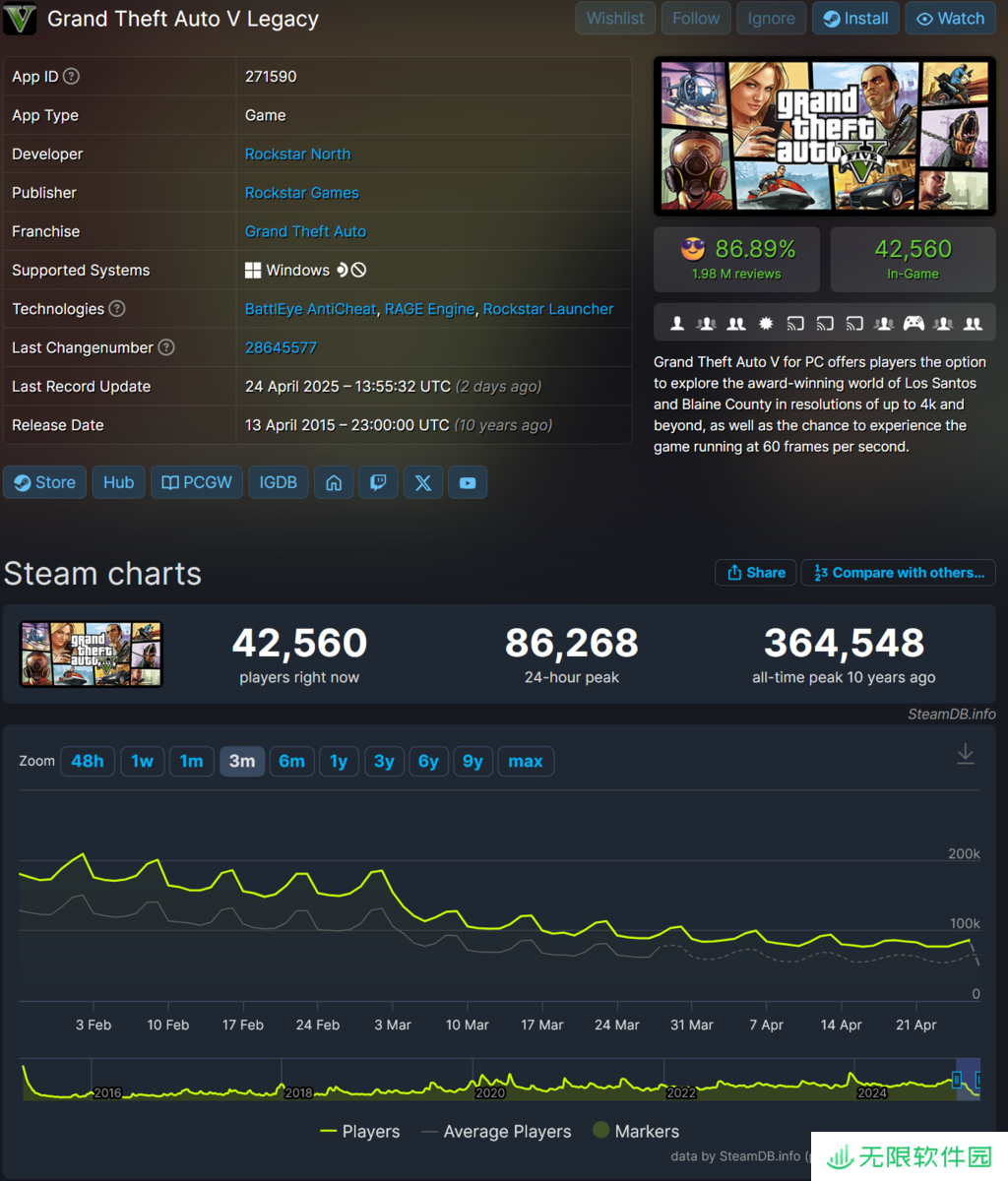Click the 86,268 24-hour peak value
The width and height of the screenshot is (1008, 1181).
pyautogui.click(x=572, y=643)
